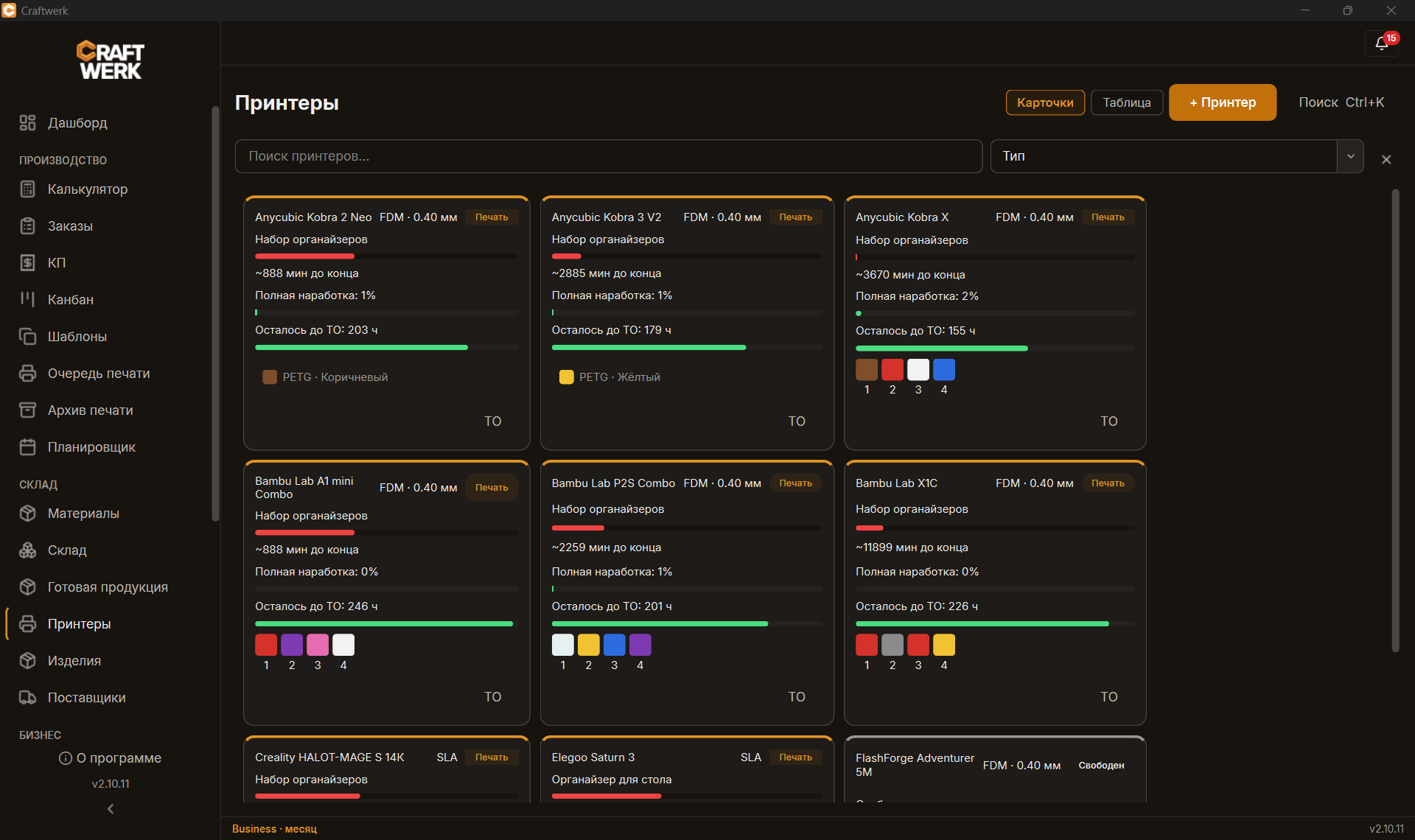
Task: Go to Готовая продукция section
Action: coord(108,587)
